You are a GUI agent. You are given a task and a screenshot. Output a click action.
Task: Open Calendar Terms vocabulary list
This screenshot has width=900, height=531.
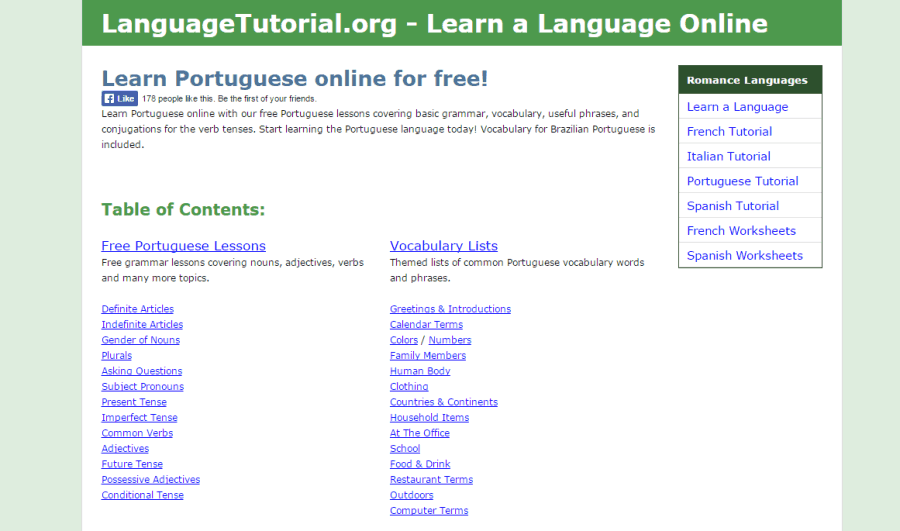click(x=426, y=324)
